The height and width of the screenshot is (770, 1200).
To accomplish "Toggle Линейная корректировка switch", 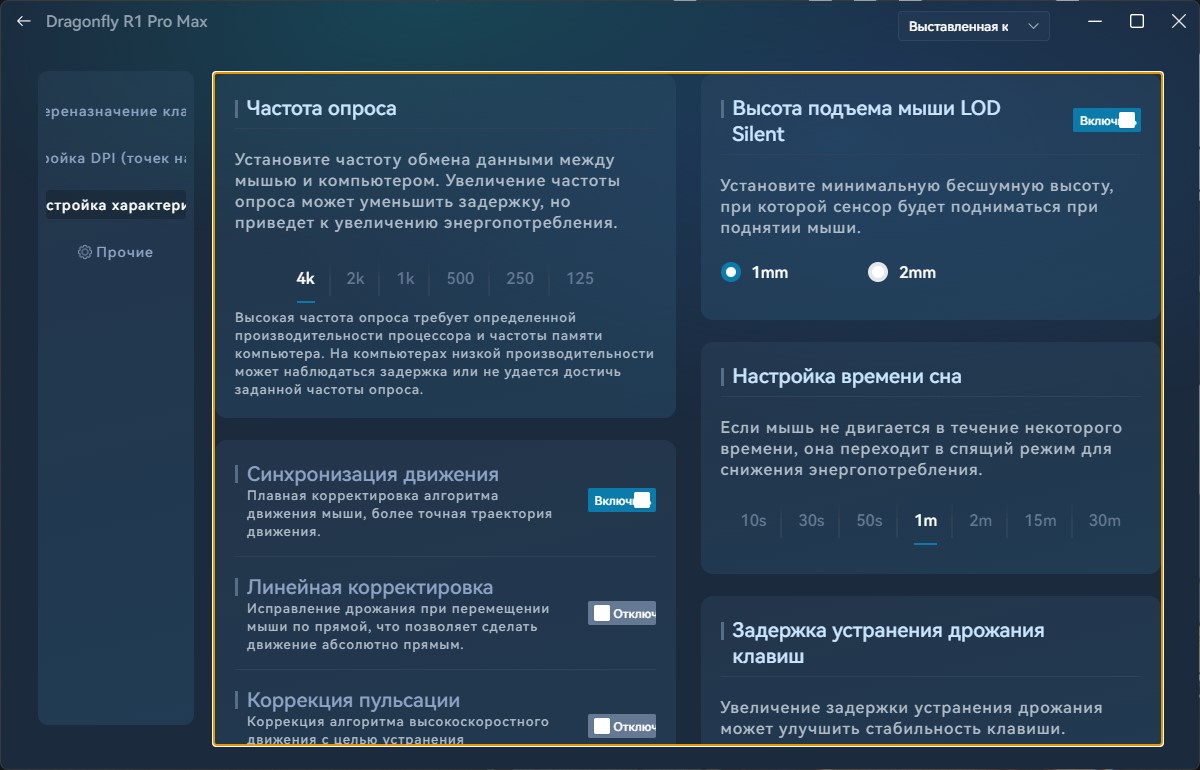I will click(x=622, y=613).
